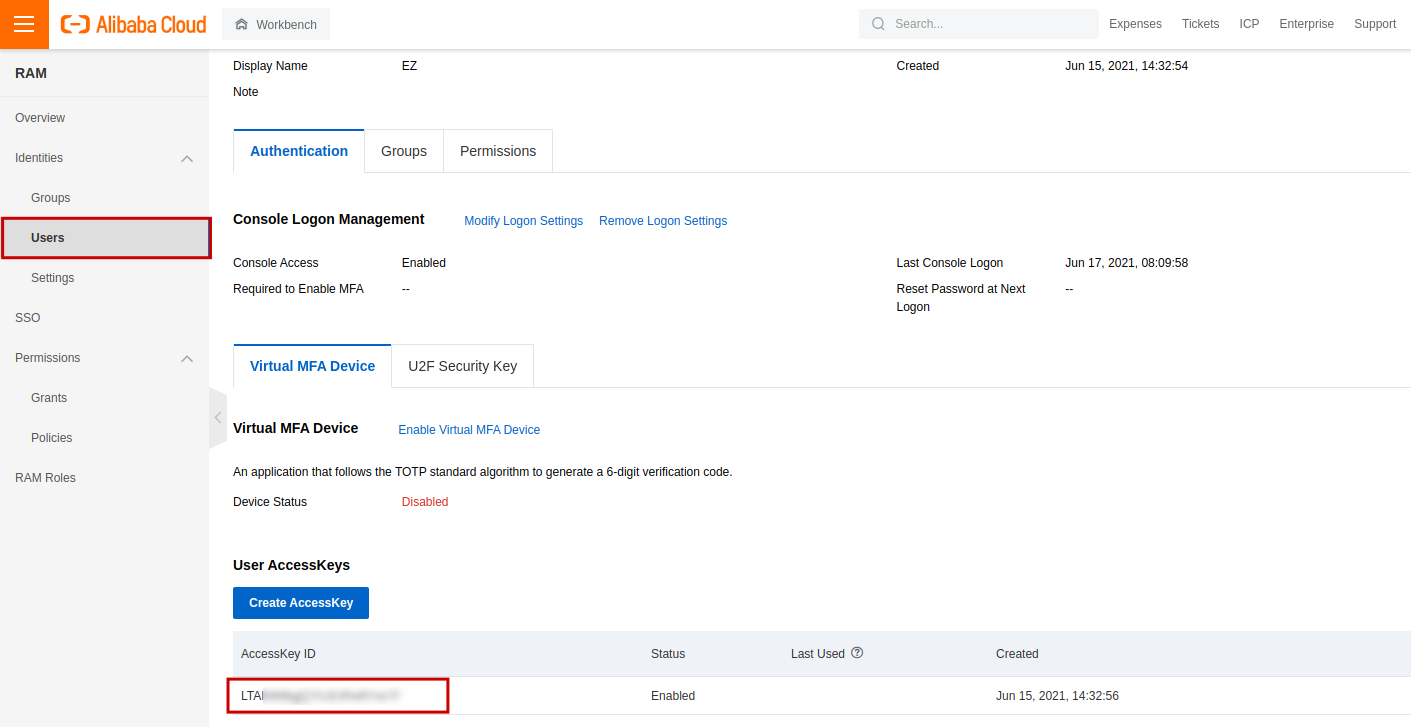The height and width of the screenshot is (727, 1411).
Task: Click Remove Logon Settings link
Action: (x=663, y=221)
